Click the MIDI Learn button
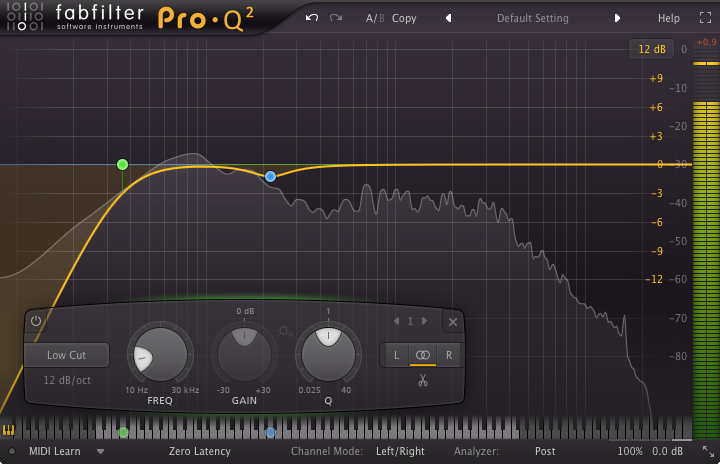 click(55, 451)
